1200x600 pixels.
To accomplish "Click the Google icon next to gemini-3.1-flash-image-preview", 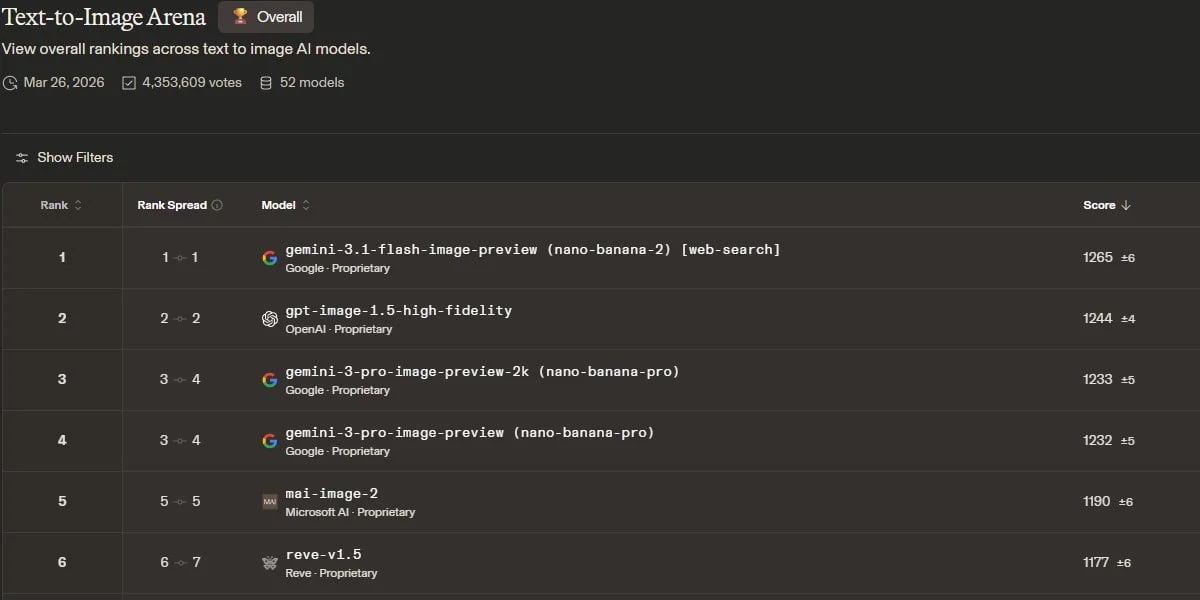I will (269, 257).
